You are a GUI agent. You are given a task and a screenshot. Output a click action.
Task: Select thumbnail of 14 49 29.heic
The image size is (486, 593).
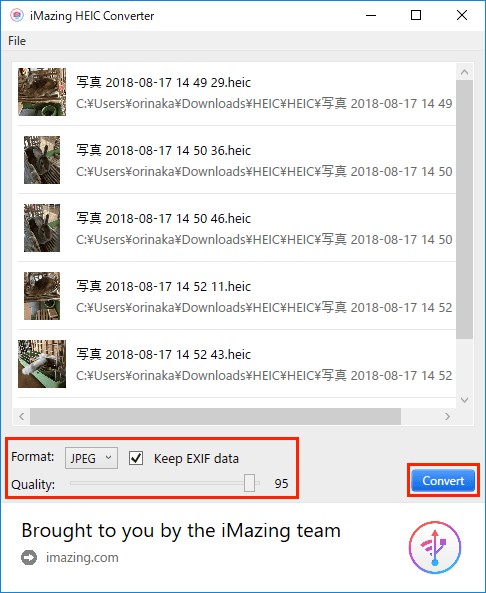(42, 92)
